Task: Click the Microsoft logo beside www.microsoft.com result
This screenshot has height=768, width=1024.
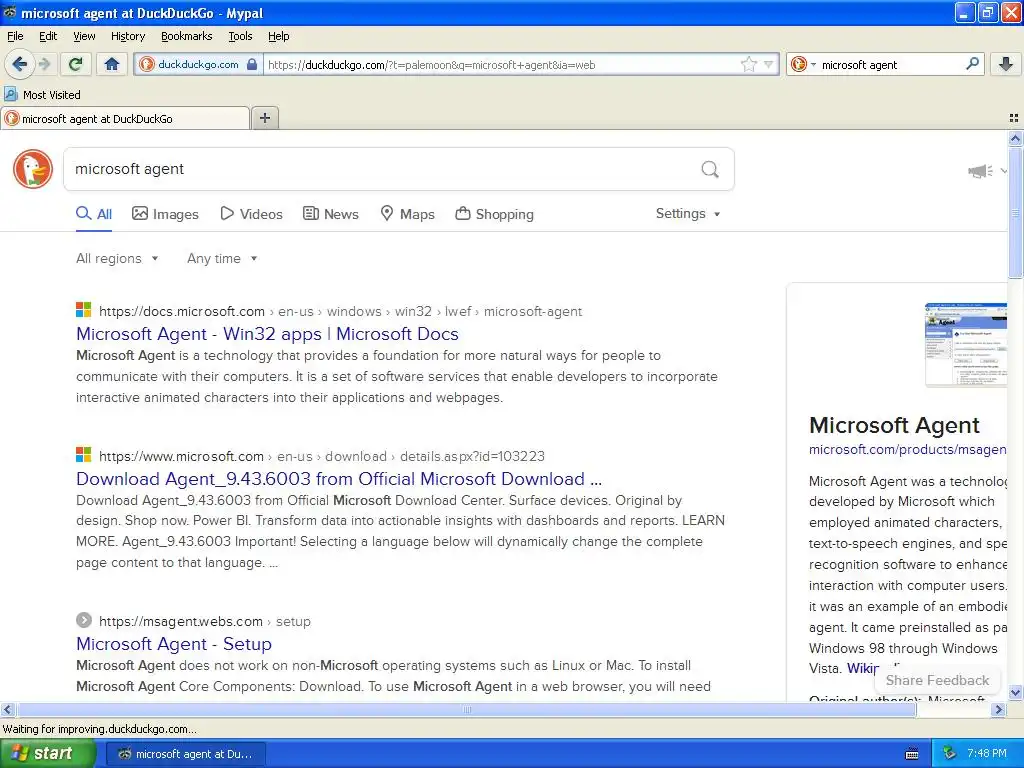Action: [x=84, y=454]
